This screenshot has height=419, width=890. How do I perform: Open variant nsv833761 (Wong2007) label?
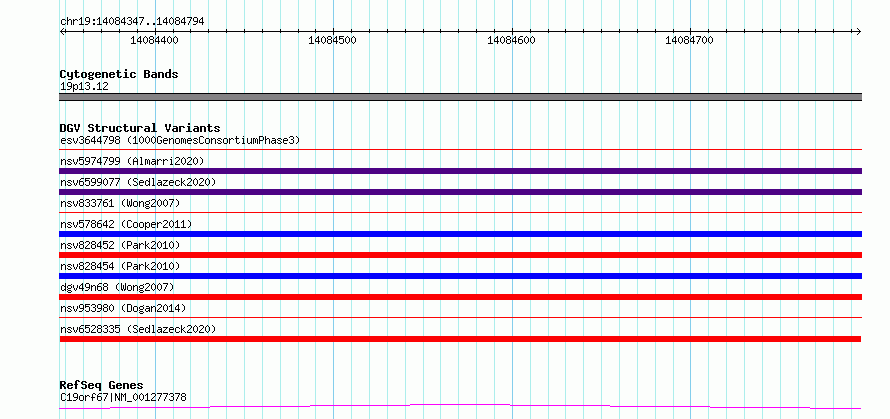120,203
